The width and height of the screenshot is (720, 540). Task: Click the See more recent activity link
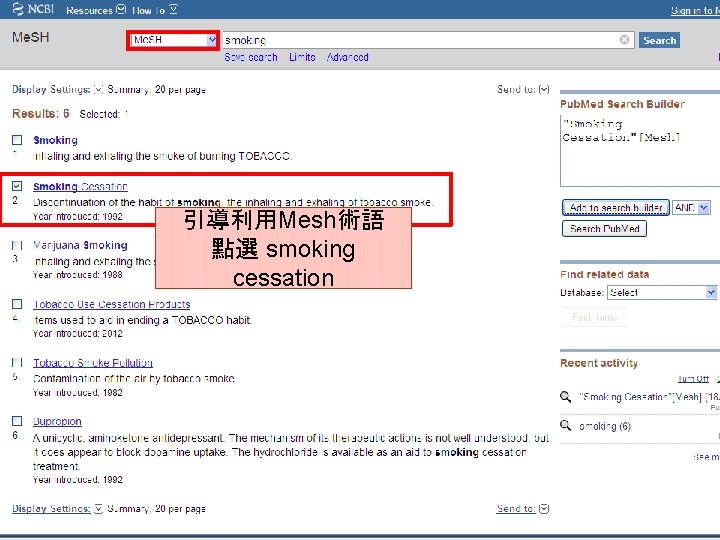(x=706, y=457)
